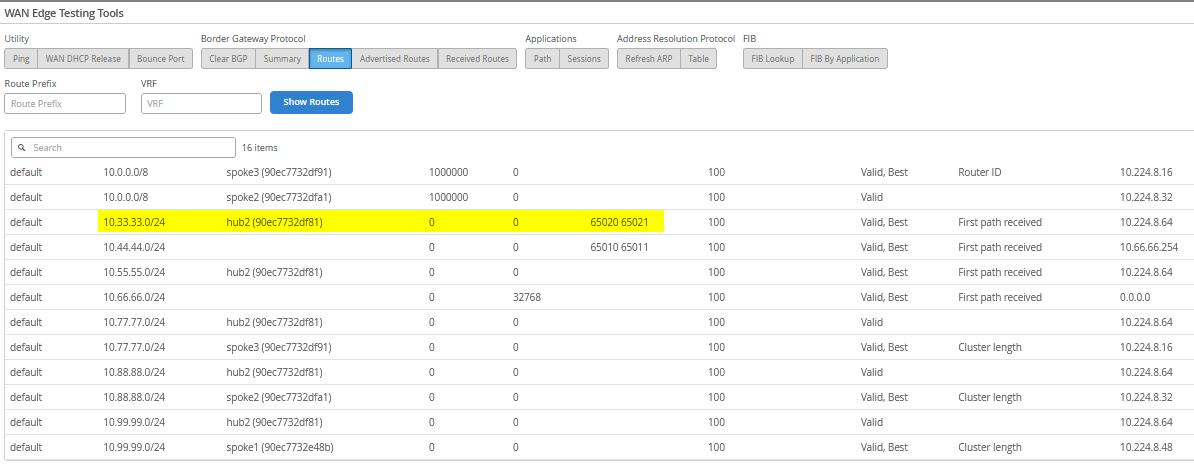
Task: Switch to Received Routes
Action: pyautogui.click(x=477, y=59)
